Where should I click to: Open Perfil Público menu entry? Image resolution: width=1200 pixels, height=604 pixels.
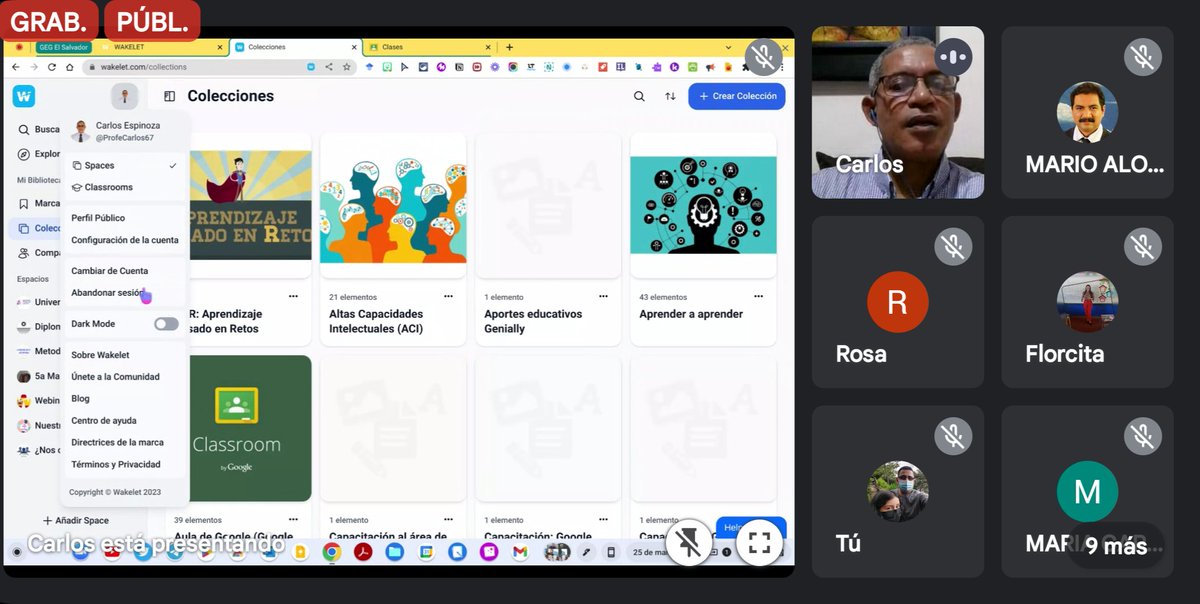98,218
